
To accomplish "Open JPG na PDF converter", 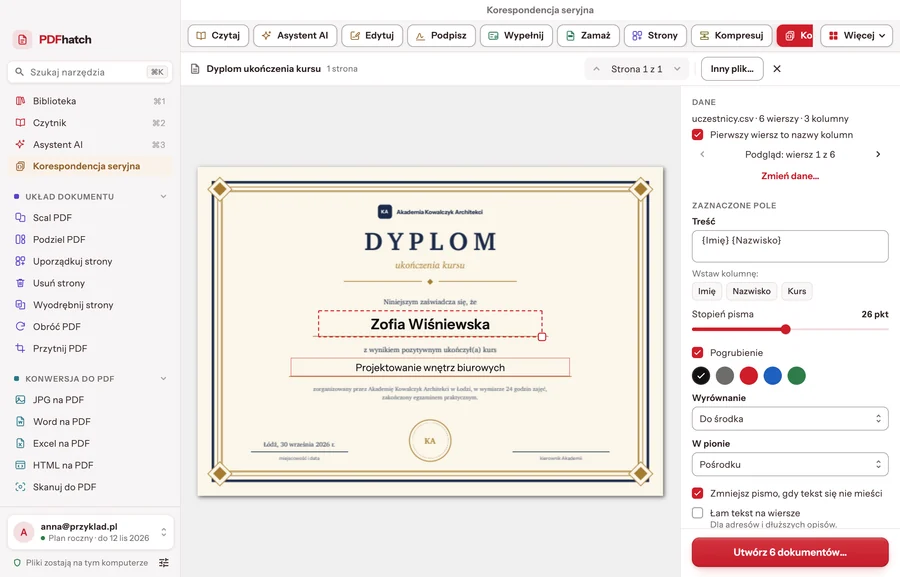I will point(90,400).
